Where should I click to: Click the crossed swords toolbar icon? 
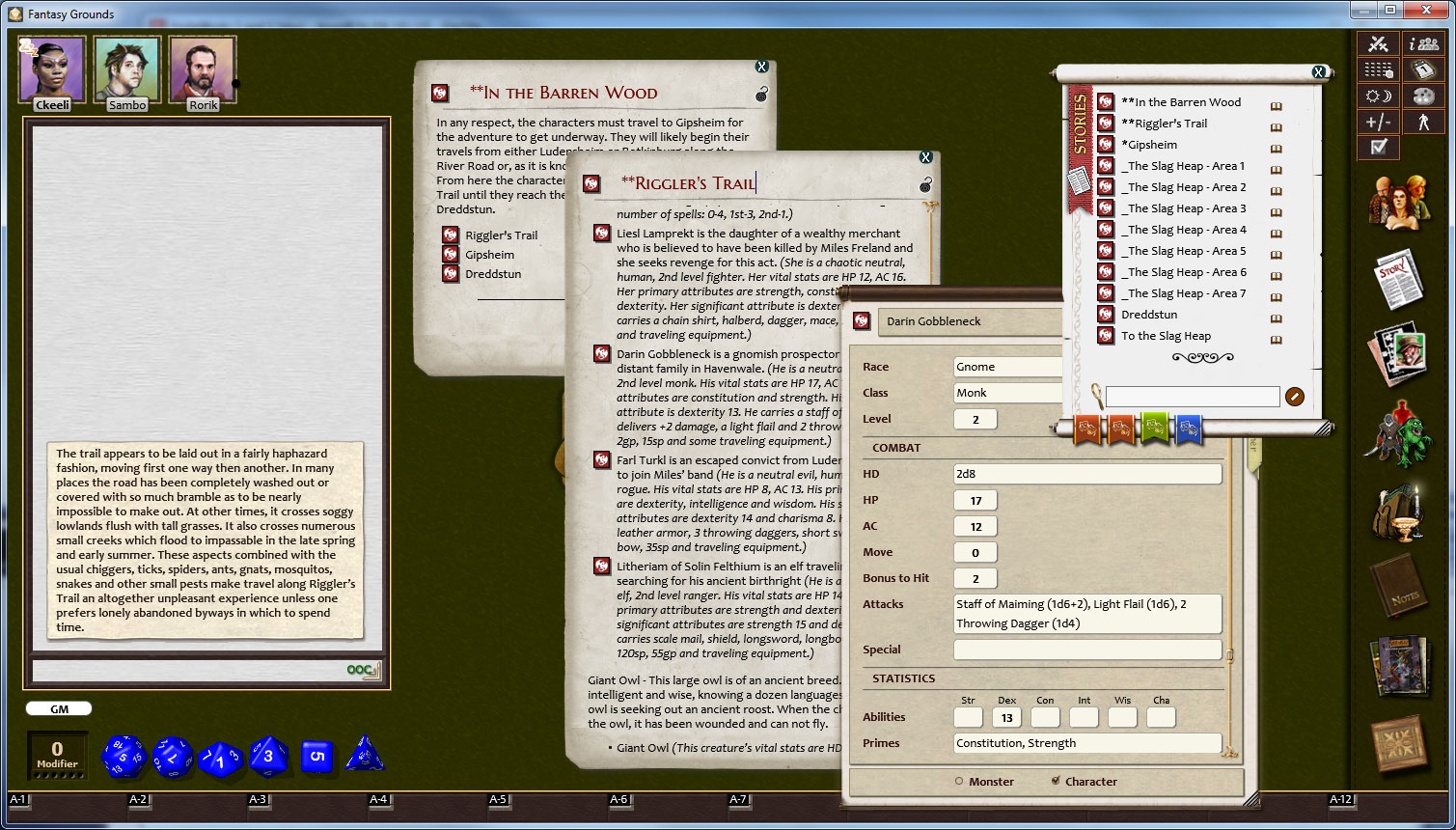(1378, 42)
